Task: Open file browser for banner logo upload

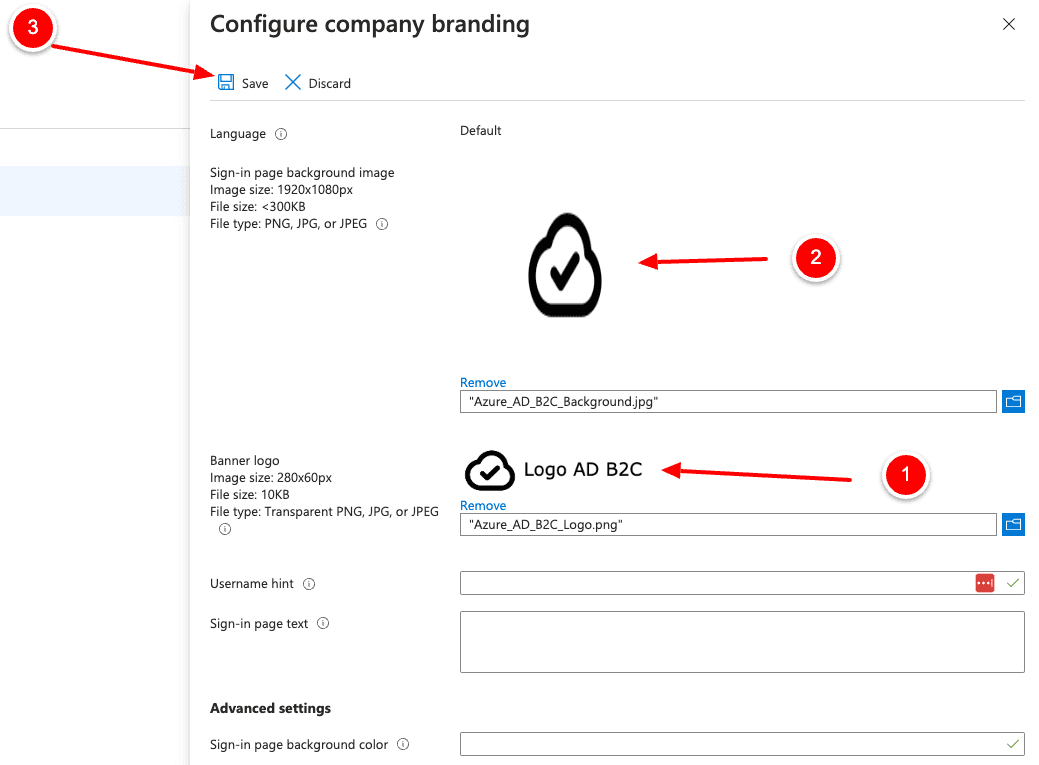Action: point(1013,524)
